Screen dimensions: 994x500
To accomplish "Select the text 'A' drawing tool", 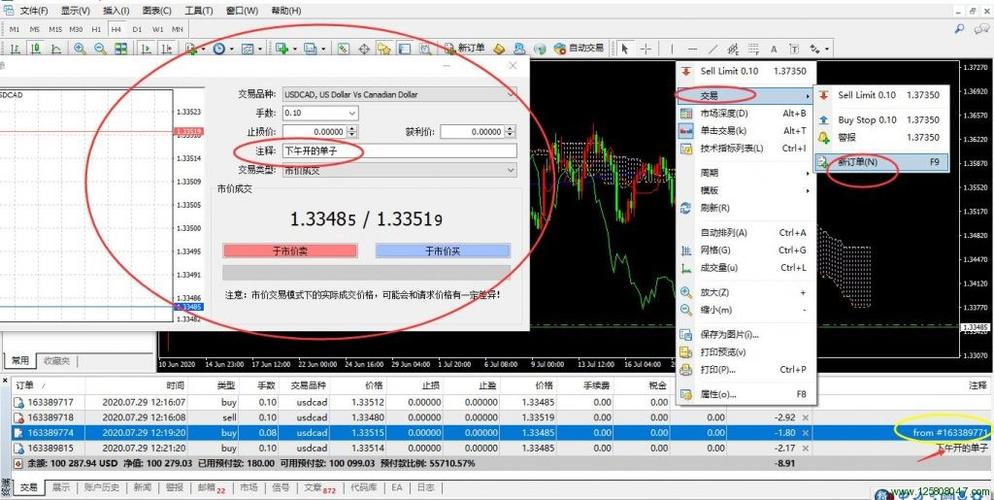I will coord(773,49).
